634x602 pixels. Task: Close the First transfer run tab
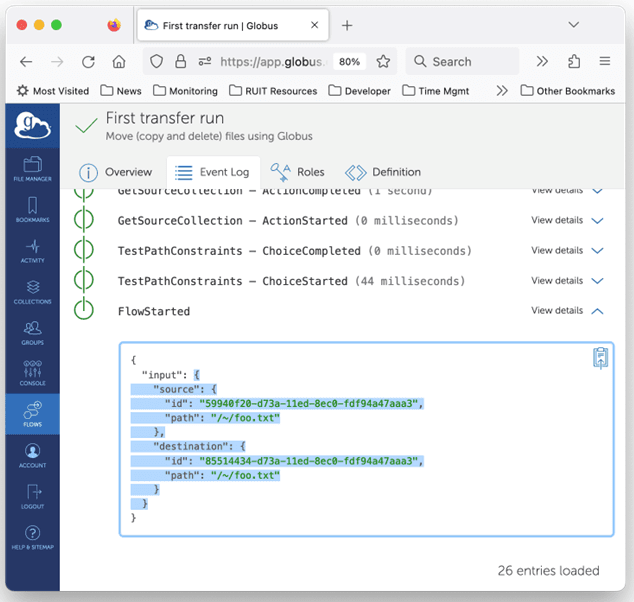pyautogui.click(x=314, y=25)
